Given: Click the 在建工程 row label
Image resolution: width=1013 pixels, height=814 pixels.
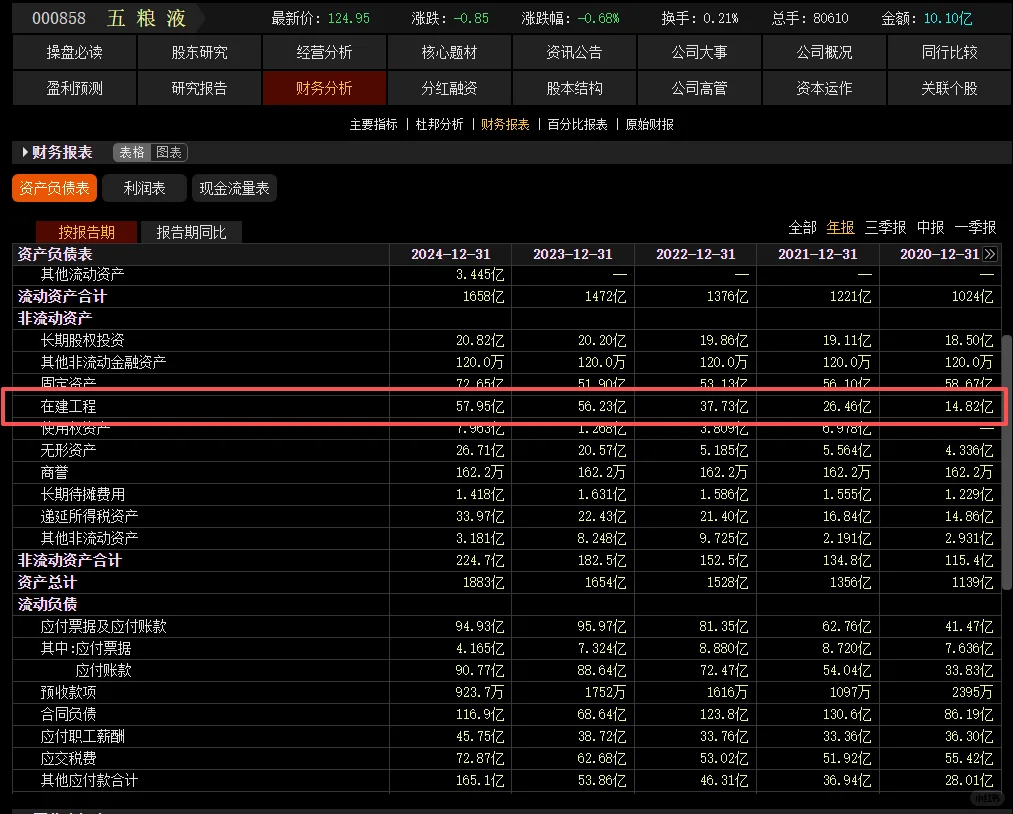Looking at the screenshot, I should click(68, 406).
